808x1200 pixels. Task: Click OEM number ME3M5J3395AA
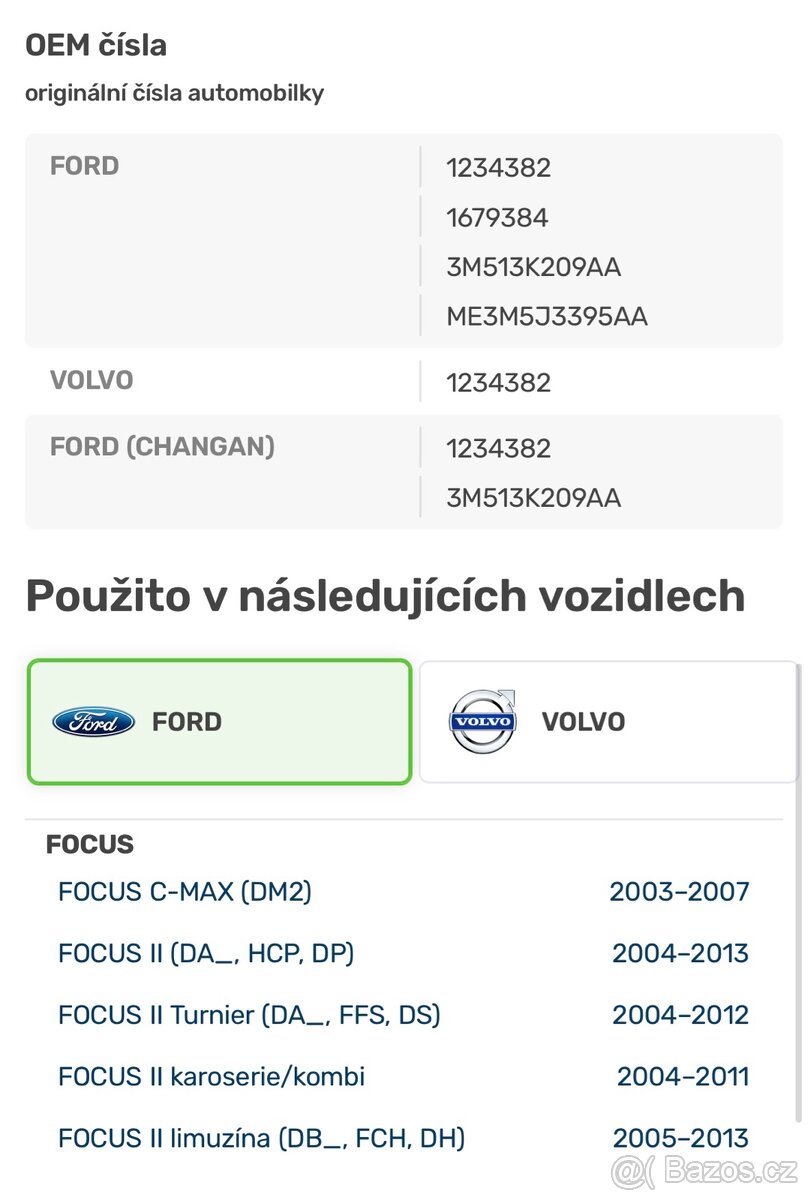(x=546, y=316)
